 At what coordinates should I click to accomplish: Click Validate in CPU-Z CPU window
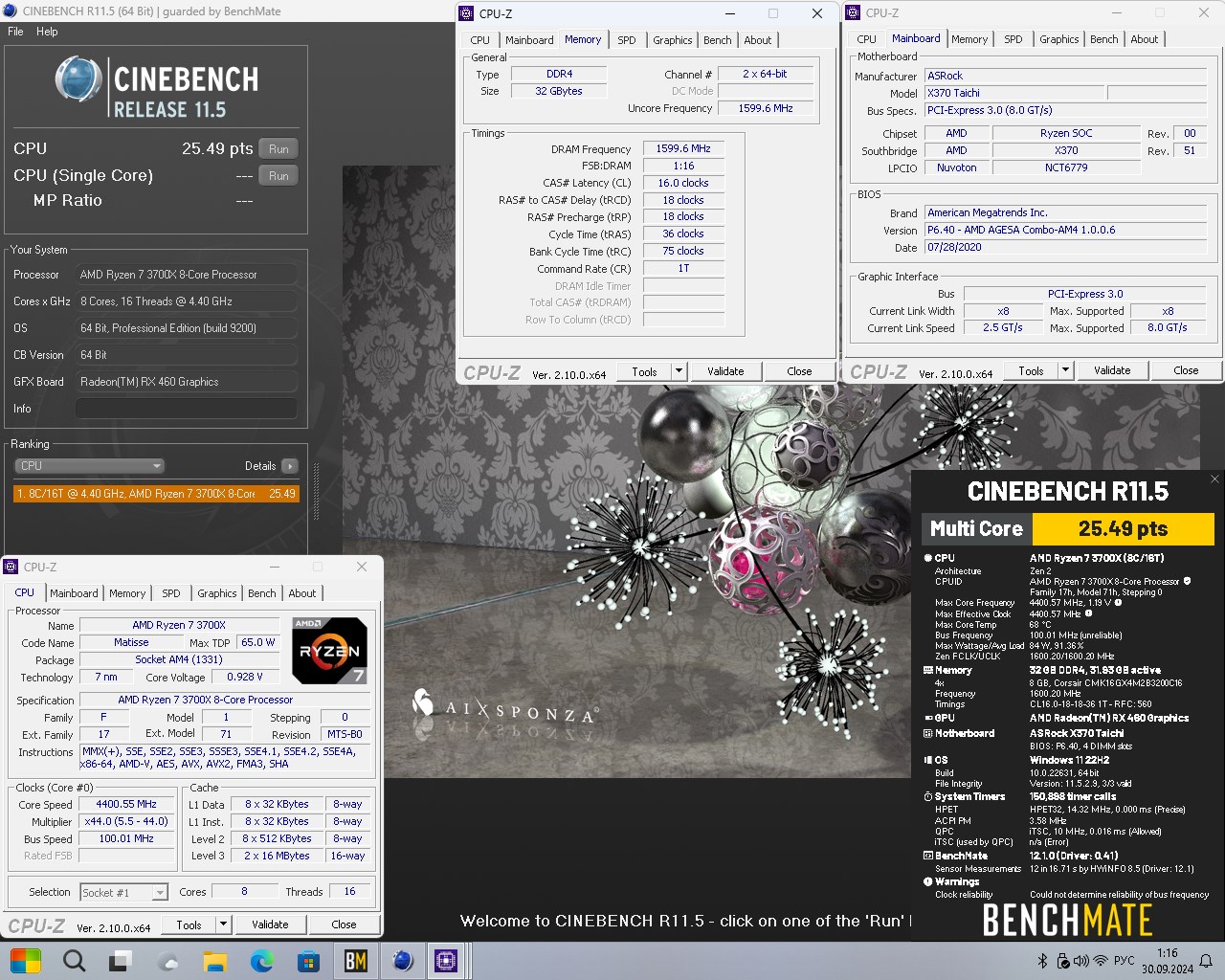point(270,924)
